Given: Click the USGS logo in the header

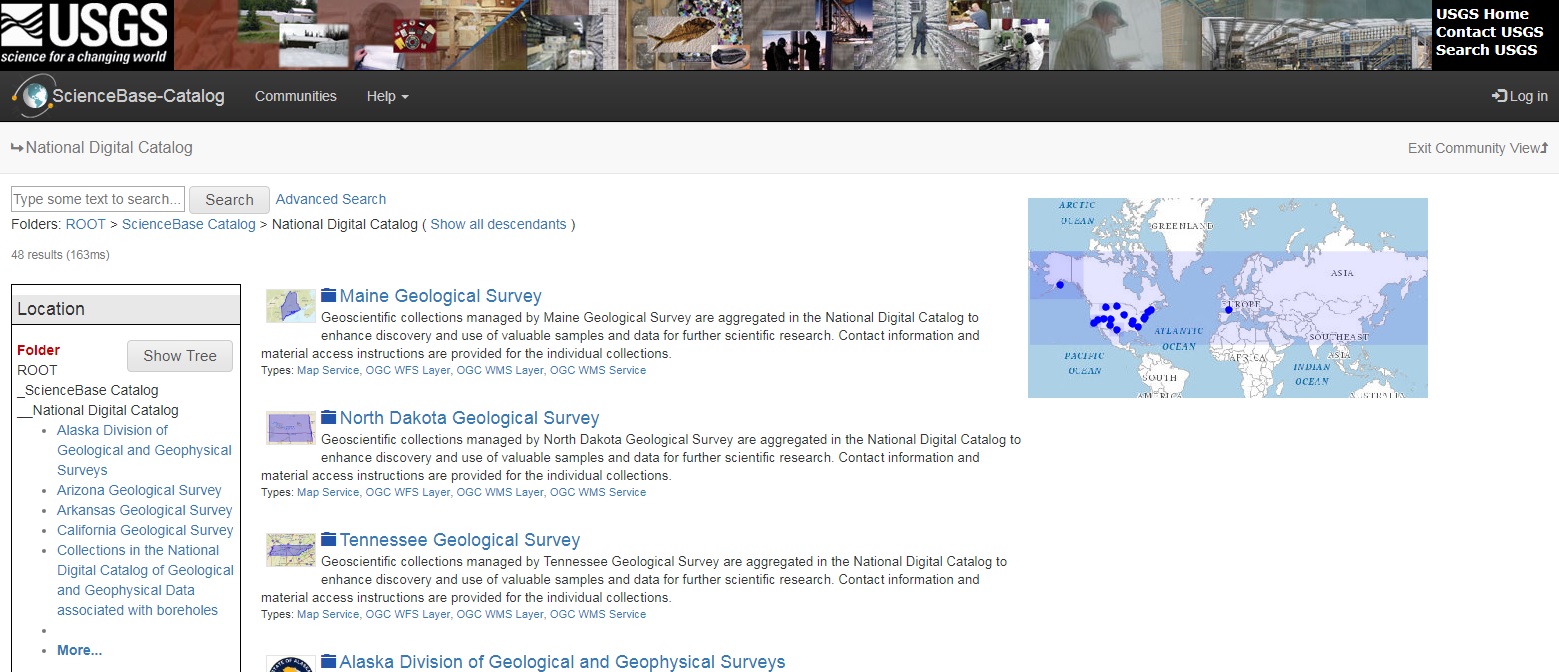Looking at the screenshot, I should tap(86, 34).
